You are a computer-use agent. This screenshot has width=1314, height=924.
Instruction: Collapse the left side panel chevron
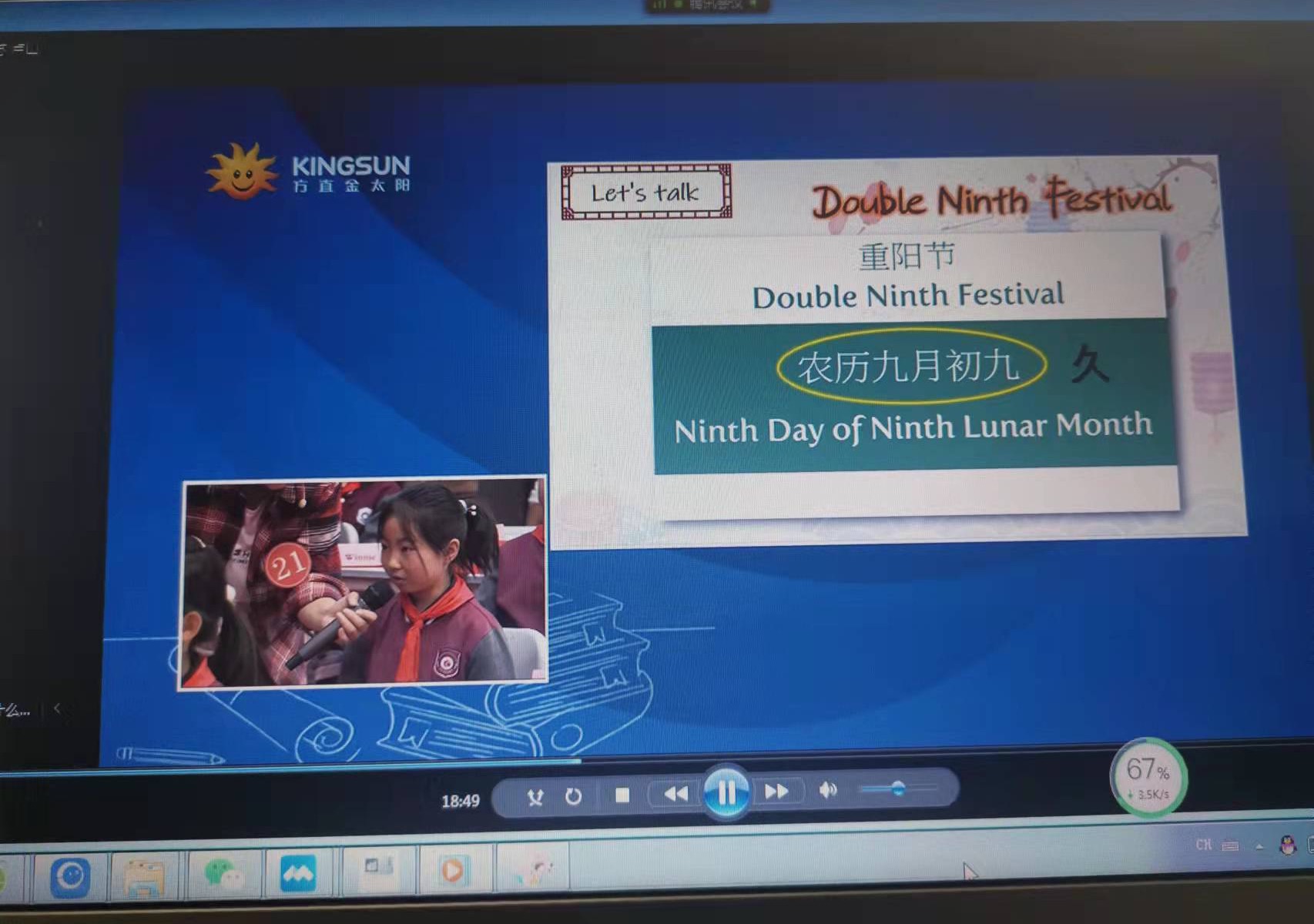pyautogui.click(x=57, y=708)
